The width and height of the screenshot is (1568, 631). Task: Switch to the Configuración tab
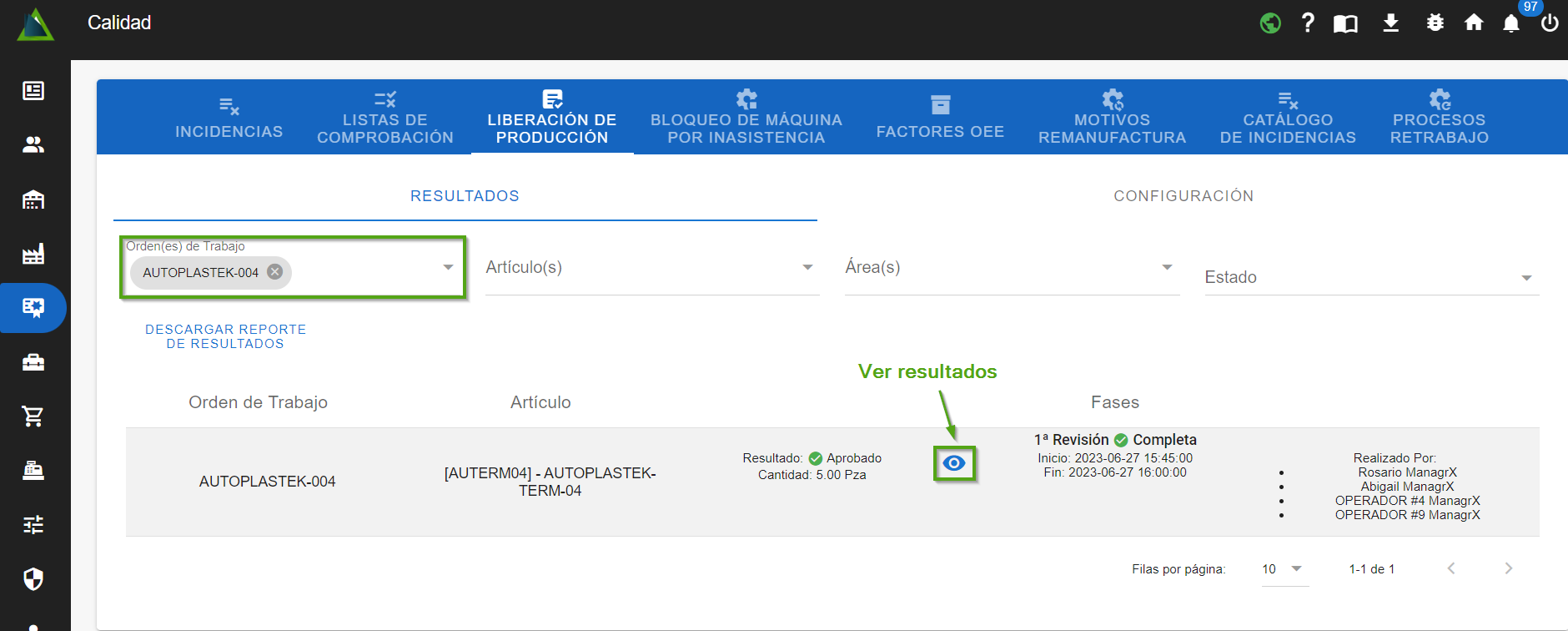[1183, 196]
